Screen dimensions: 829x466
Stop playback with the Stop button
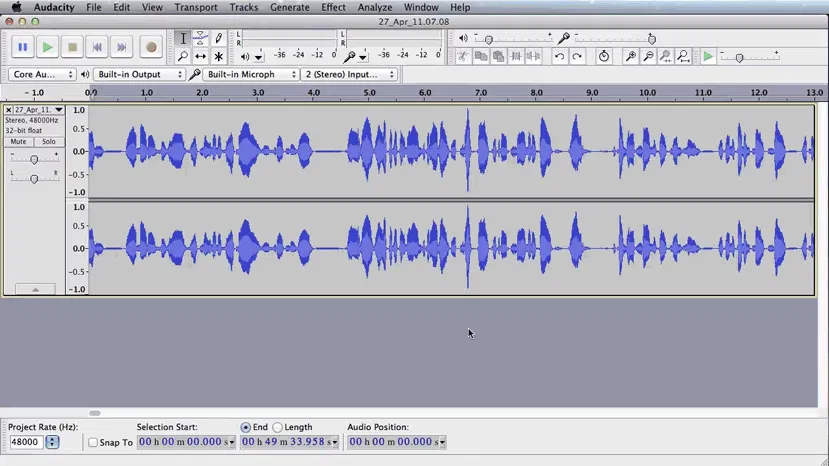(72, 47)
